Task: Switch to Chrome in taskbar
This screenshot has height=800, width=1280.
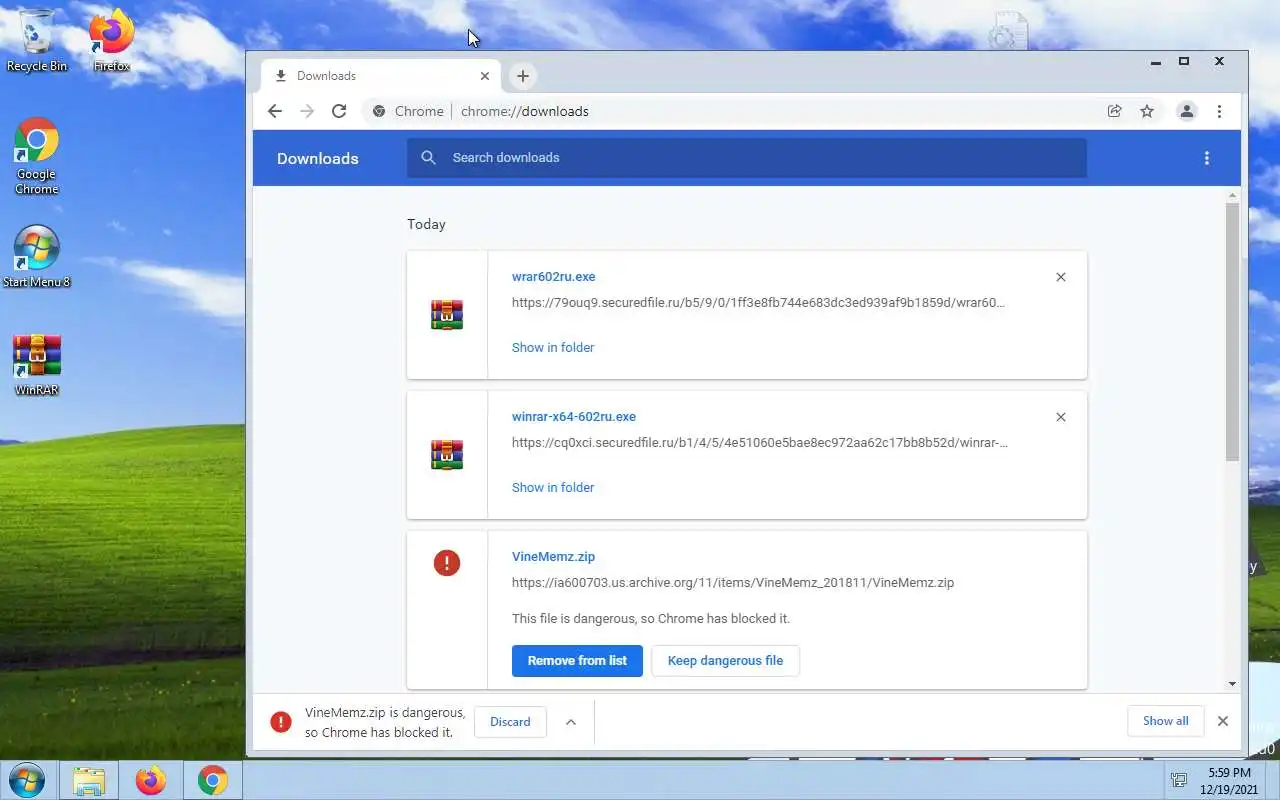Action: pos(212,780)
